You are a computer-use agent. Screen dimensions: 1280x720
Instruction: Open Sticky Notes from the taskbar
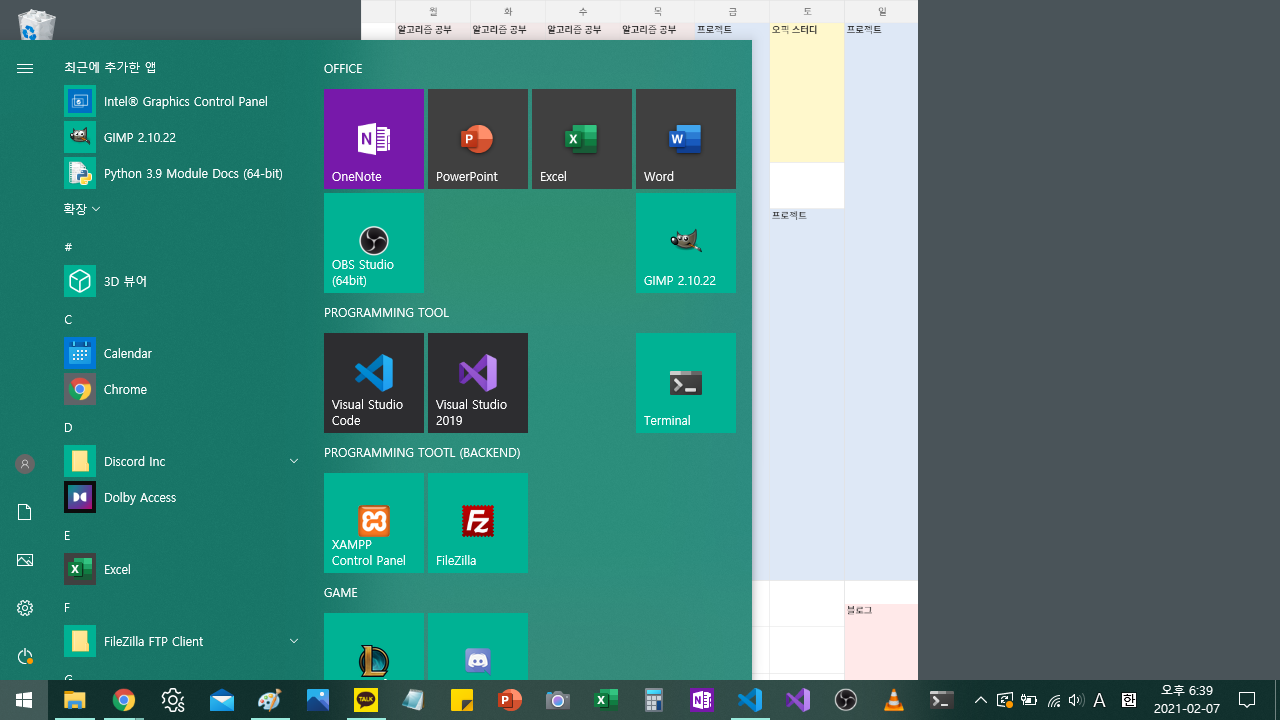462,700
